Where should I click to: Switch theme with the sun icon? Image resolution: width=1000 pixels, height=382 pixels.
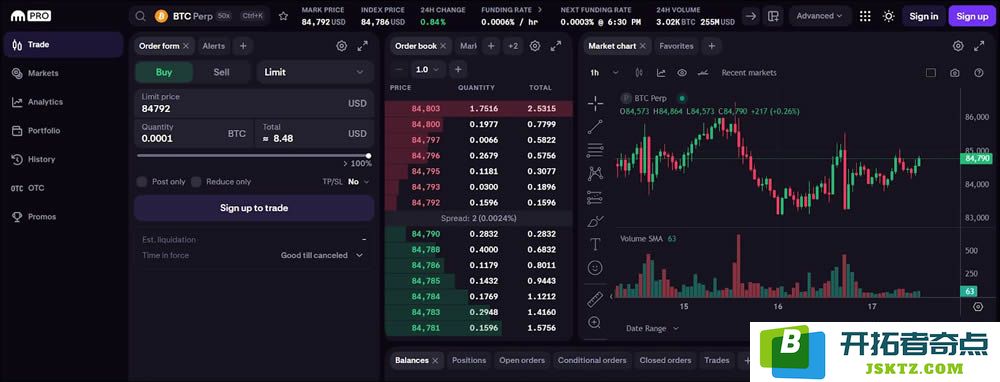[x=888, y=16]
